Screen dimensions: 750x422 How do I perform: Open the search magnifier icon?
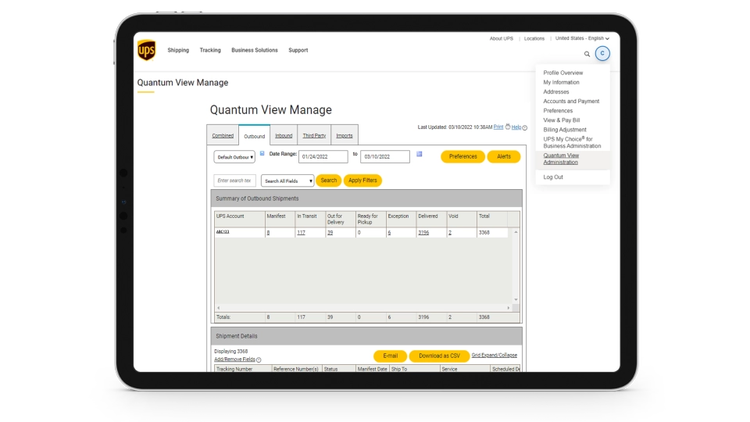coord(587,54)
